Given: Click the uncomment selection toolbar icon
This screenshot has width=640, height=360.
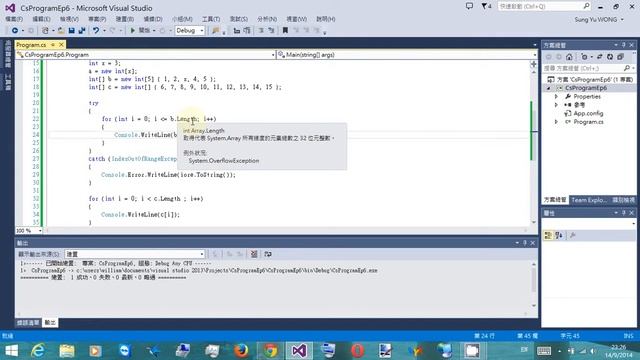Looking at the screenshot, I should pyautogui.click(x=271, y=31).
